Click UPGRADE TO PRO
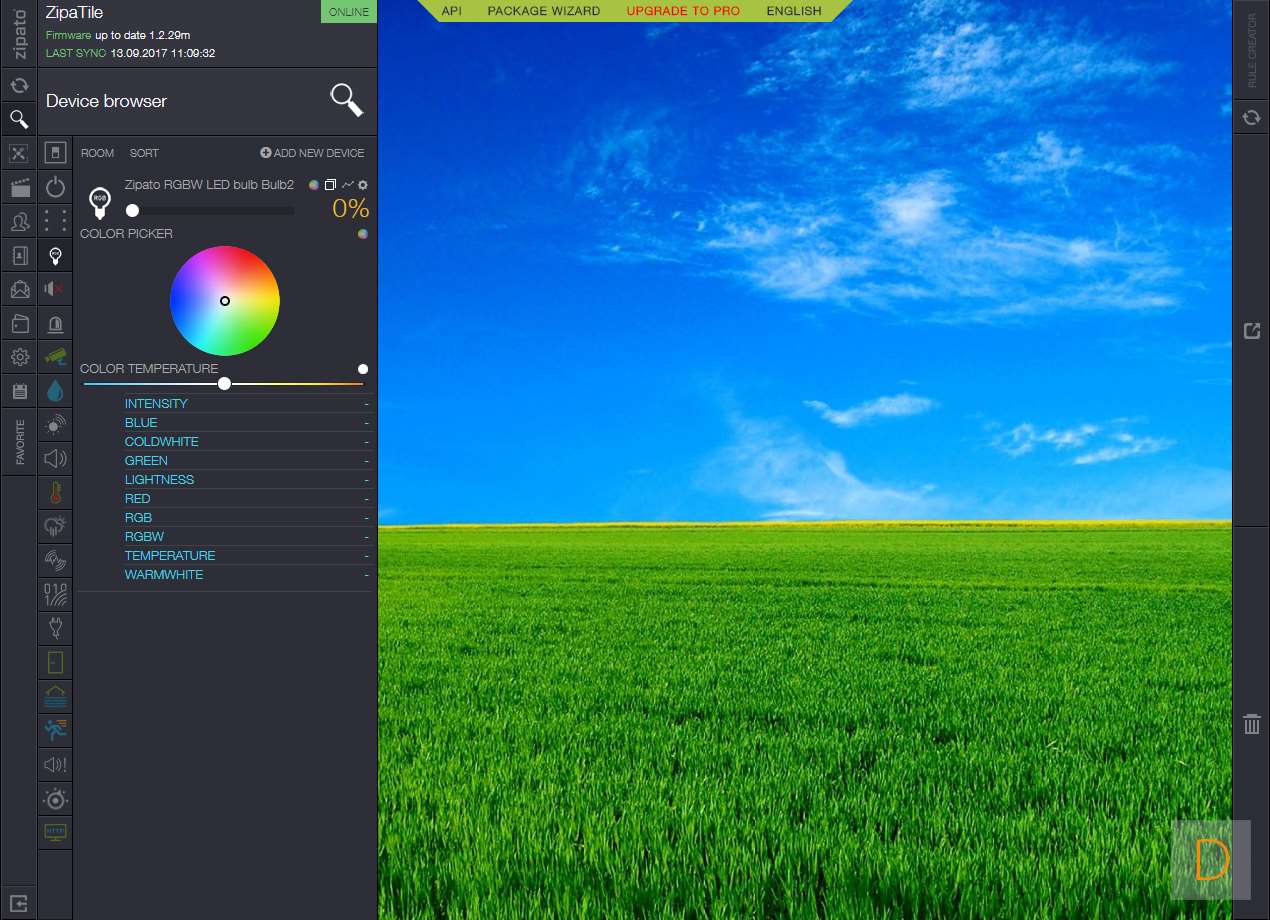Image resolution: width=1270 pixels, height=920 pixels. click(x=683, y=11)
